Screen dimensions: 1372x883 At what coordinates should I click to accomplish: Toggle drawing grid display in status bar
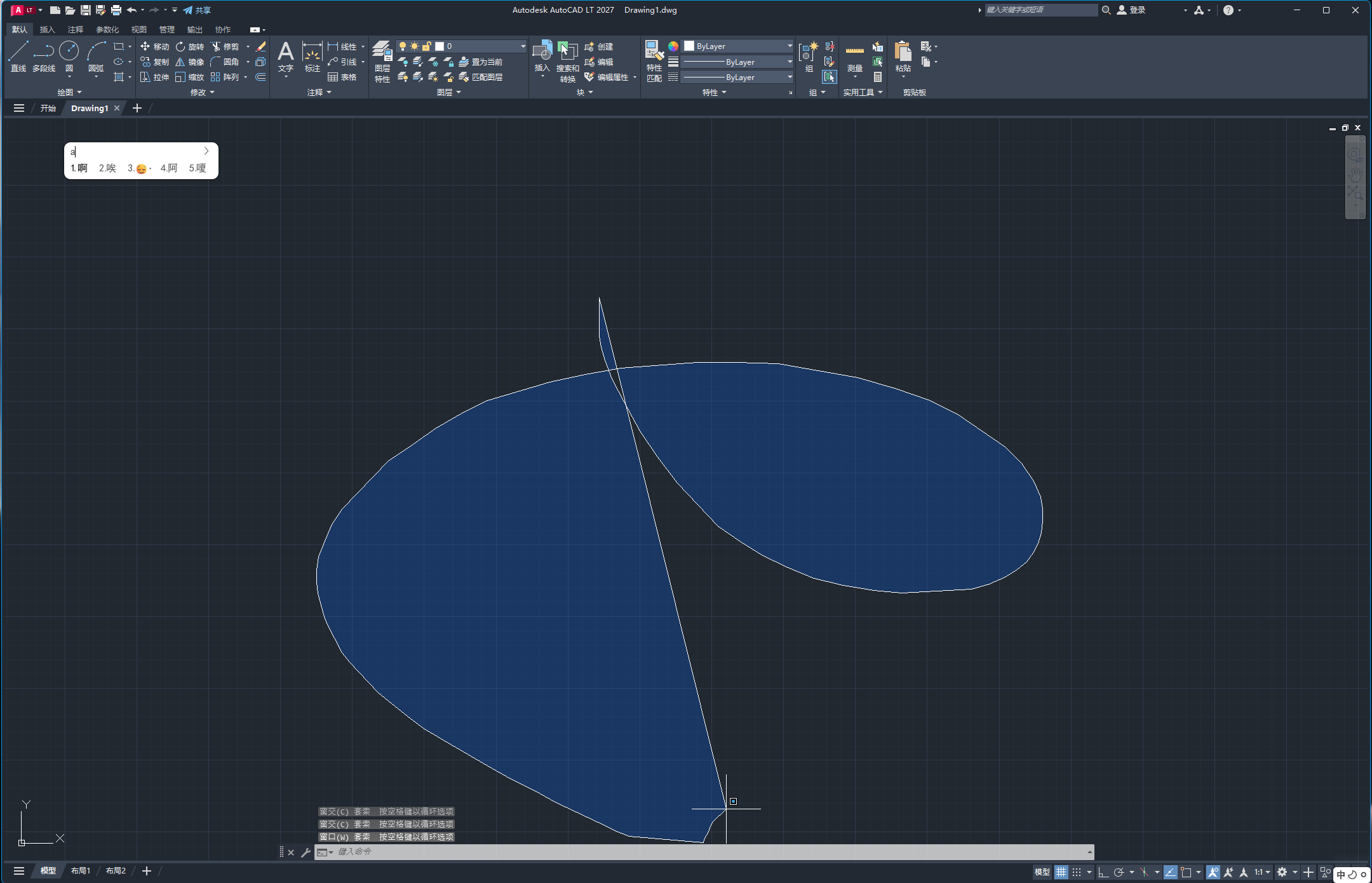(1061, 872)
